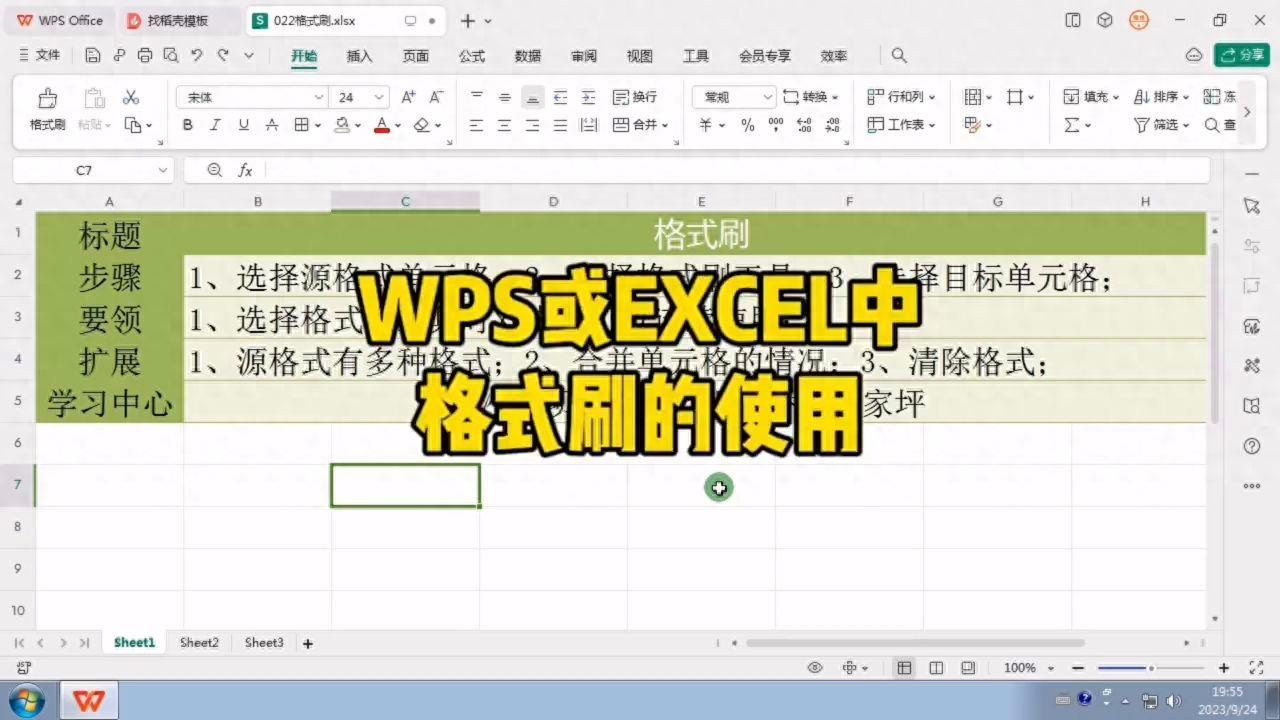Switch to Sheet2 tab

199,643
